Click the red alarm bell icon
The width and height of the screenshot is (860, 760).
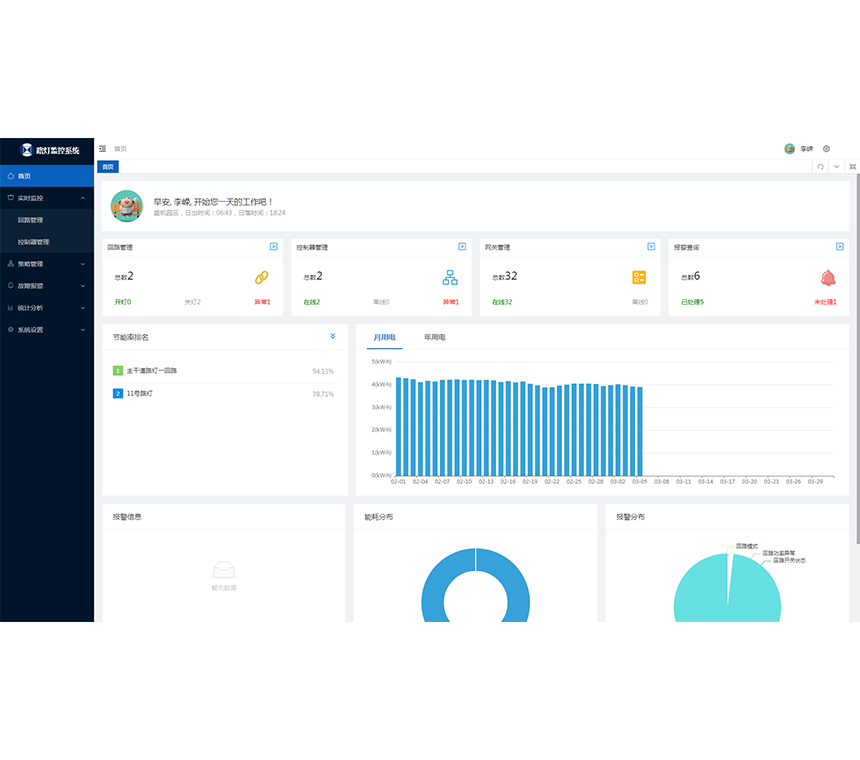click(x=828, y=277)
